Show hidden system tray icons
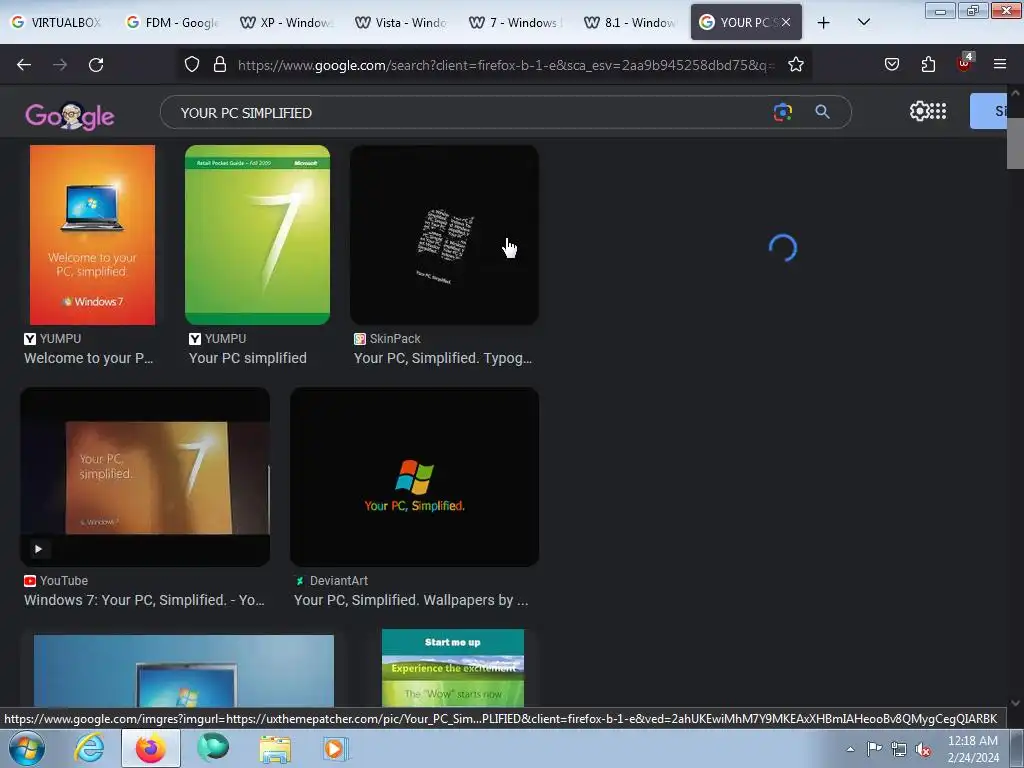This screenshot has width=1024, height=768. click(x=850, y=749)
